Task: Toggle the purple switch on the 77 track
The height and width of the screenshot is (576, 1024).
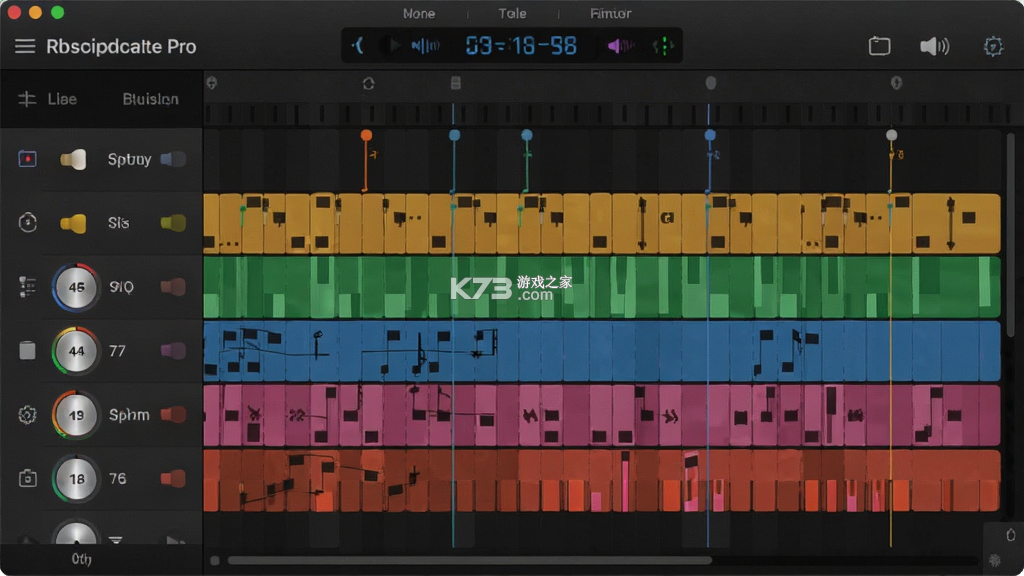Action: click(173, 351)
